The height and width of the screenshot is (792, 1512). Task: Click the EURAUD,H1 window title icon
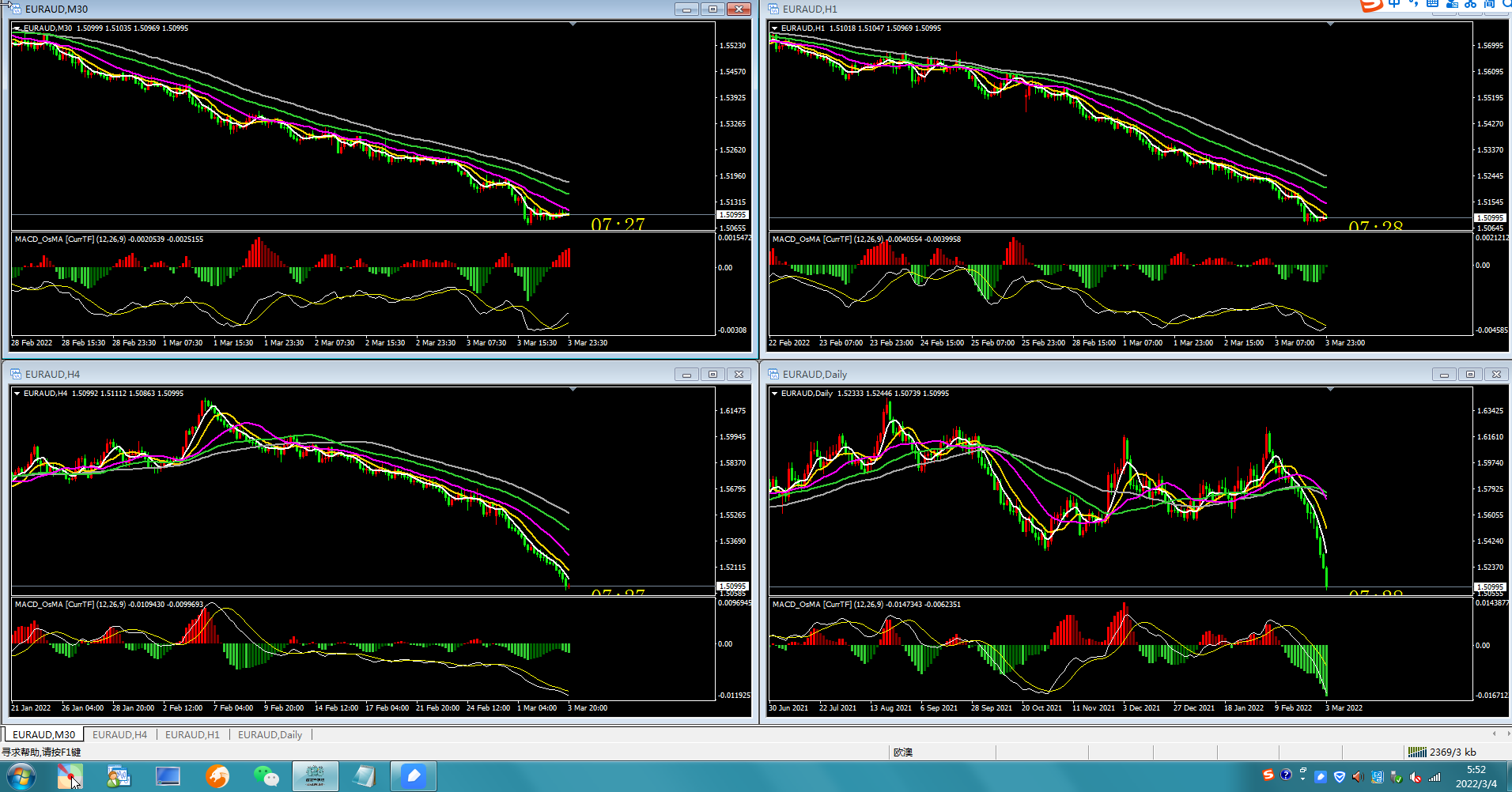[773, 9]
